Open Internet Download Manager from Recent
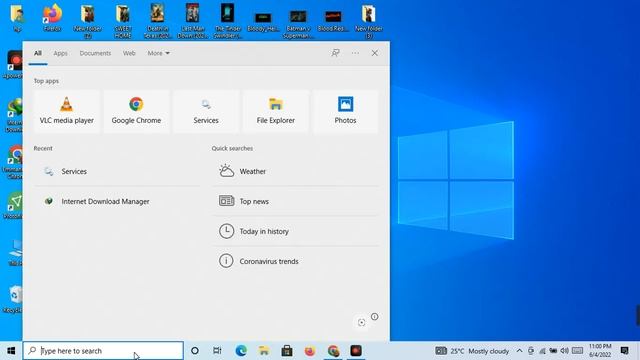The image size is (640, 360). [x=117, y=201]
